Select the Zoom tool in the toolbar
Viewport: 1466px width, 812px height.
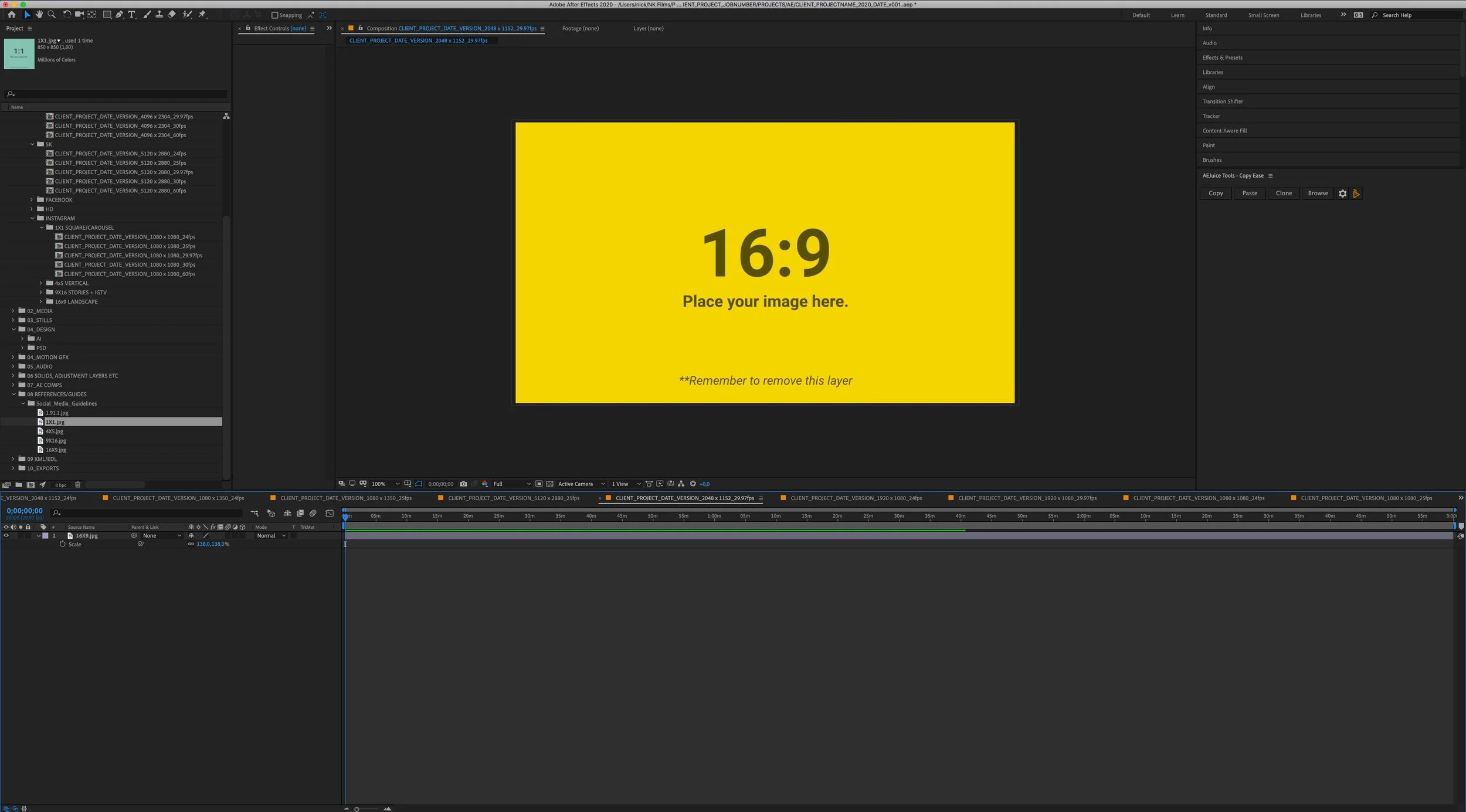coord(52,15)
